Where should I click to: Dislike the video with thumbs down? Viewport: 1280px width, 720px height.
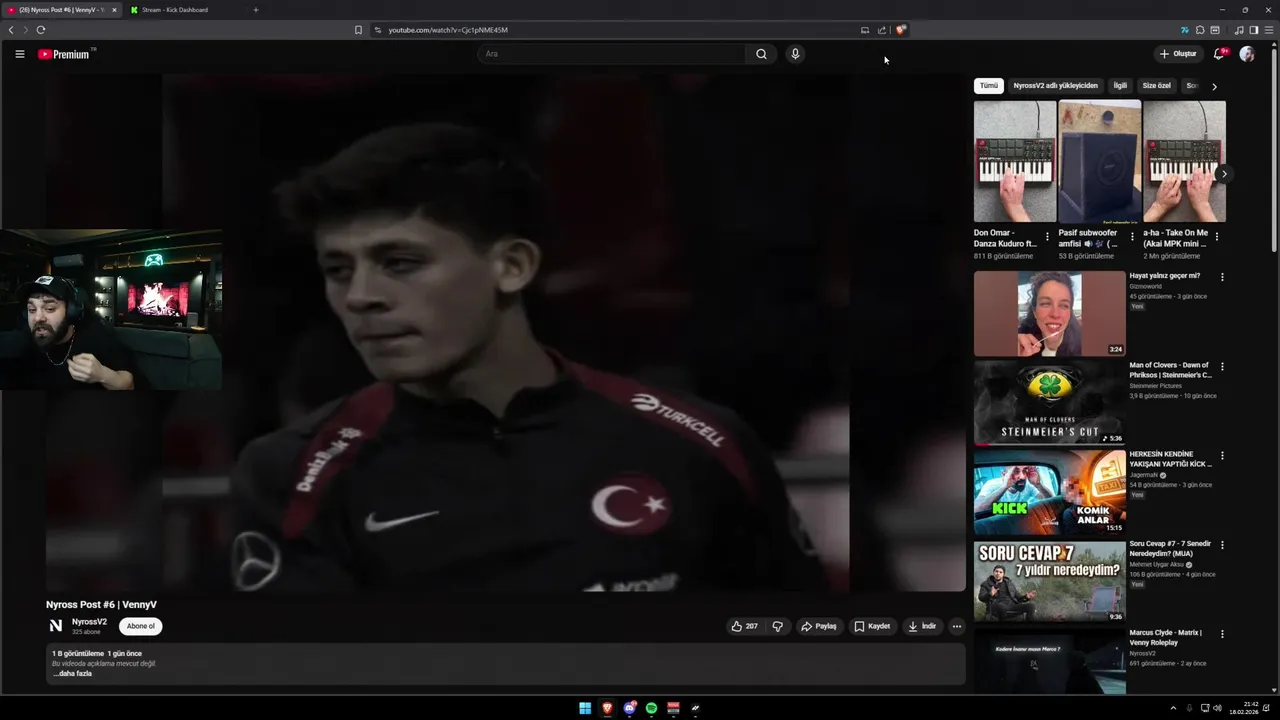tap(777, 626)
